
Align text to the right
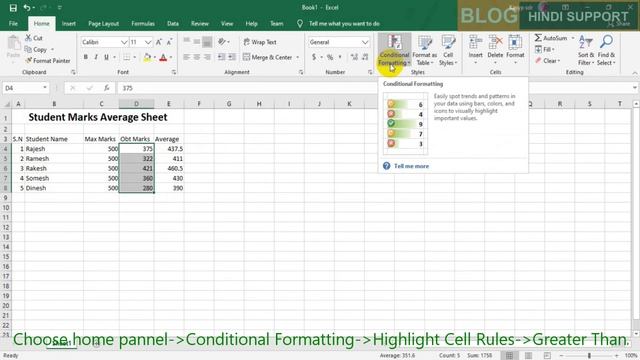(207, 57)
